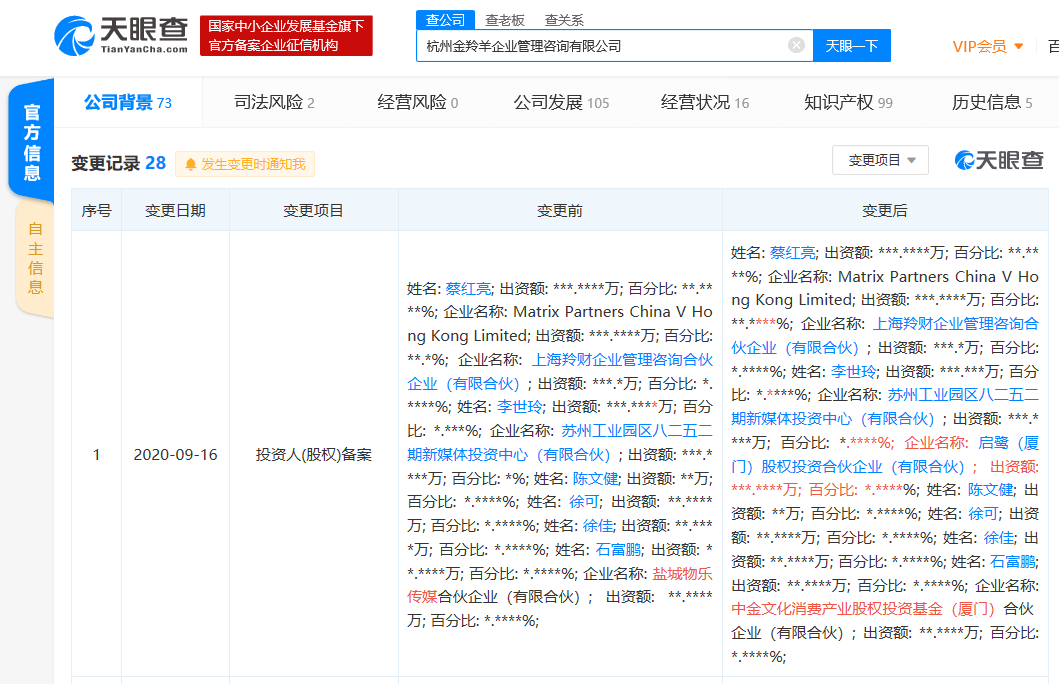This screenshot has width=1059, height=684.
Task: Click the 序号 column header
Action: 97,211
